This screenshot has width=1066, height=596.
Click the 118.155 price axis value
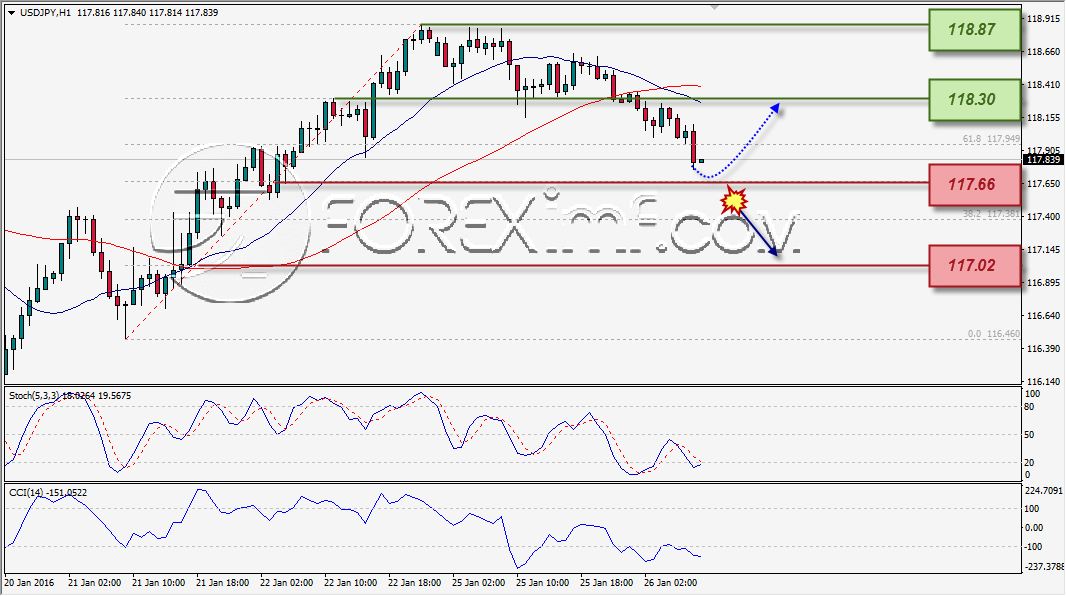(1044, 118)
